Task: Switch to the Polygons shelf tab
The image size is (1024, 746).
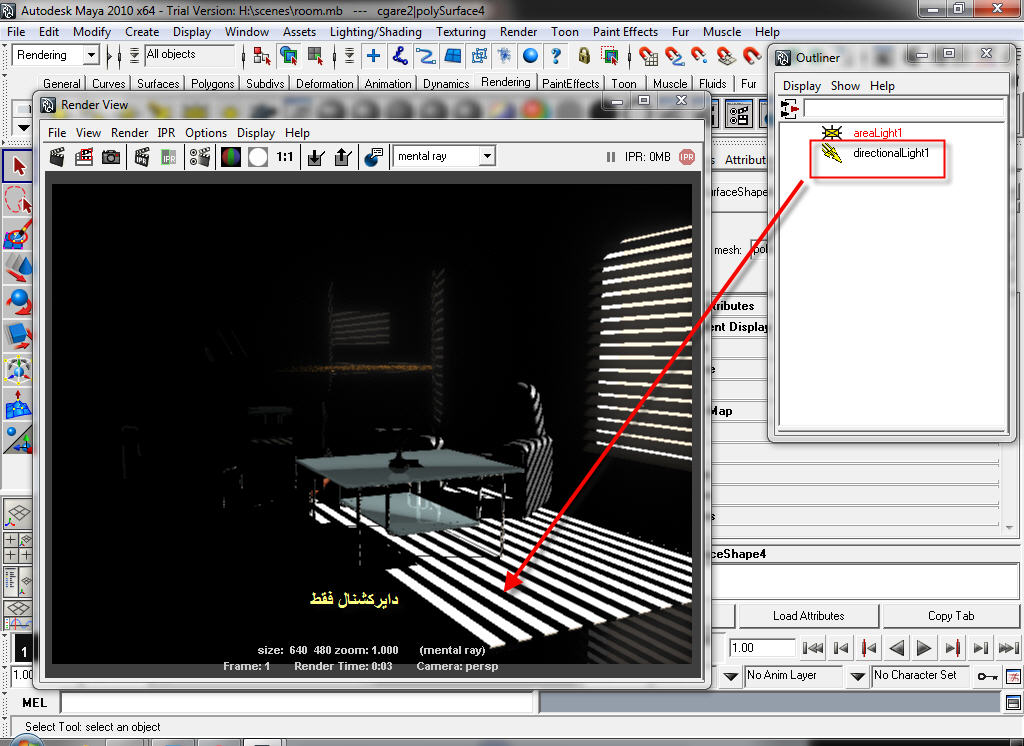Action: pyautogui.click(x=212, y=84)
